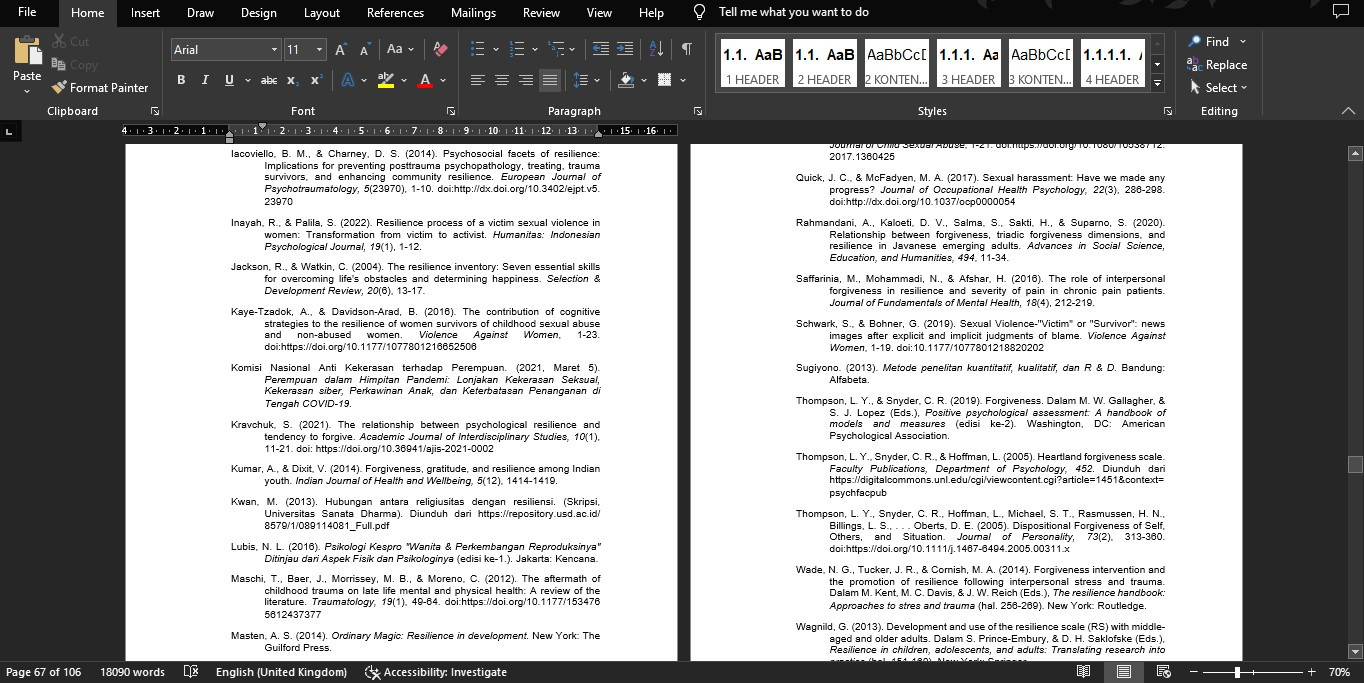The width and height of the screenshot is (1364, 683).
Task: Click the vertical scrollbar thumb
Action: click(1355, 464)
